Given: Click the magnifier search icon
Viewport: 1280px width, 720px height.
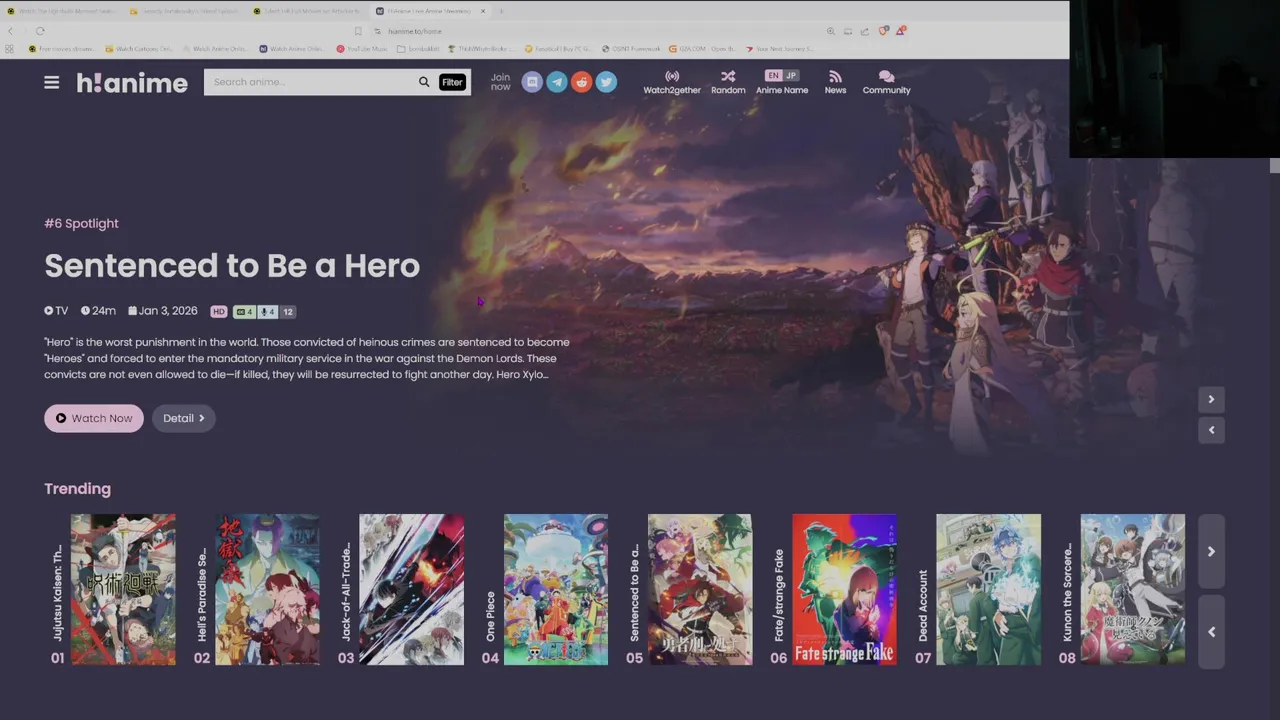Looking at the screenshot, I should coord(424,82).
